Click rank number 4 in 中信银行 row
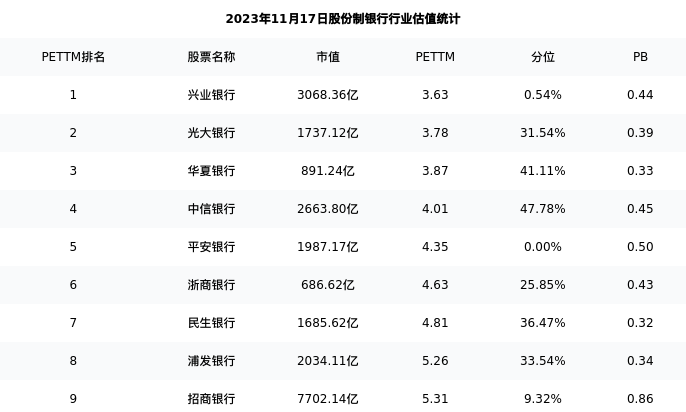This screenshot has height=412, width=686. [73, 209]
